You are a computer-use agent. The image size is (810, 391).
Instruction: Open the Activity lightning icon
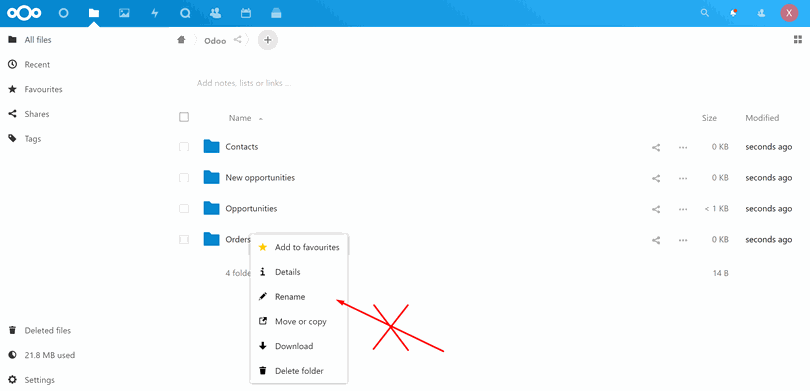tap(154, 13)
